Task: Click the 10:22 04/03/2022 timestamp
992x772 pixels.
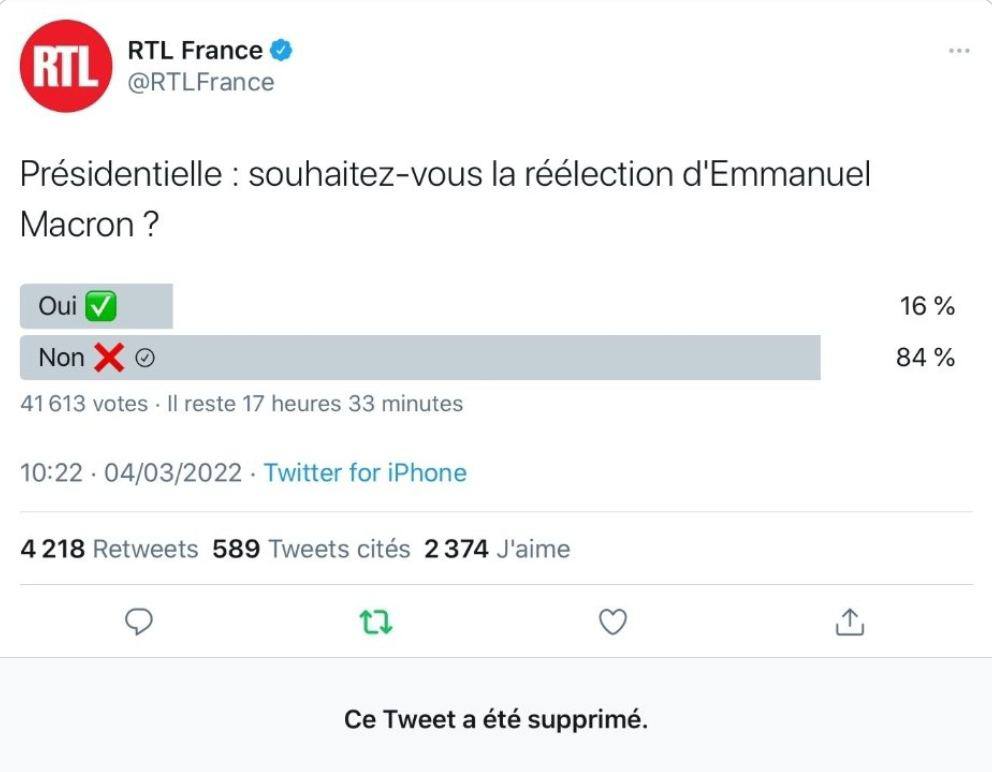Action: 131,473
